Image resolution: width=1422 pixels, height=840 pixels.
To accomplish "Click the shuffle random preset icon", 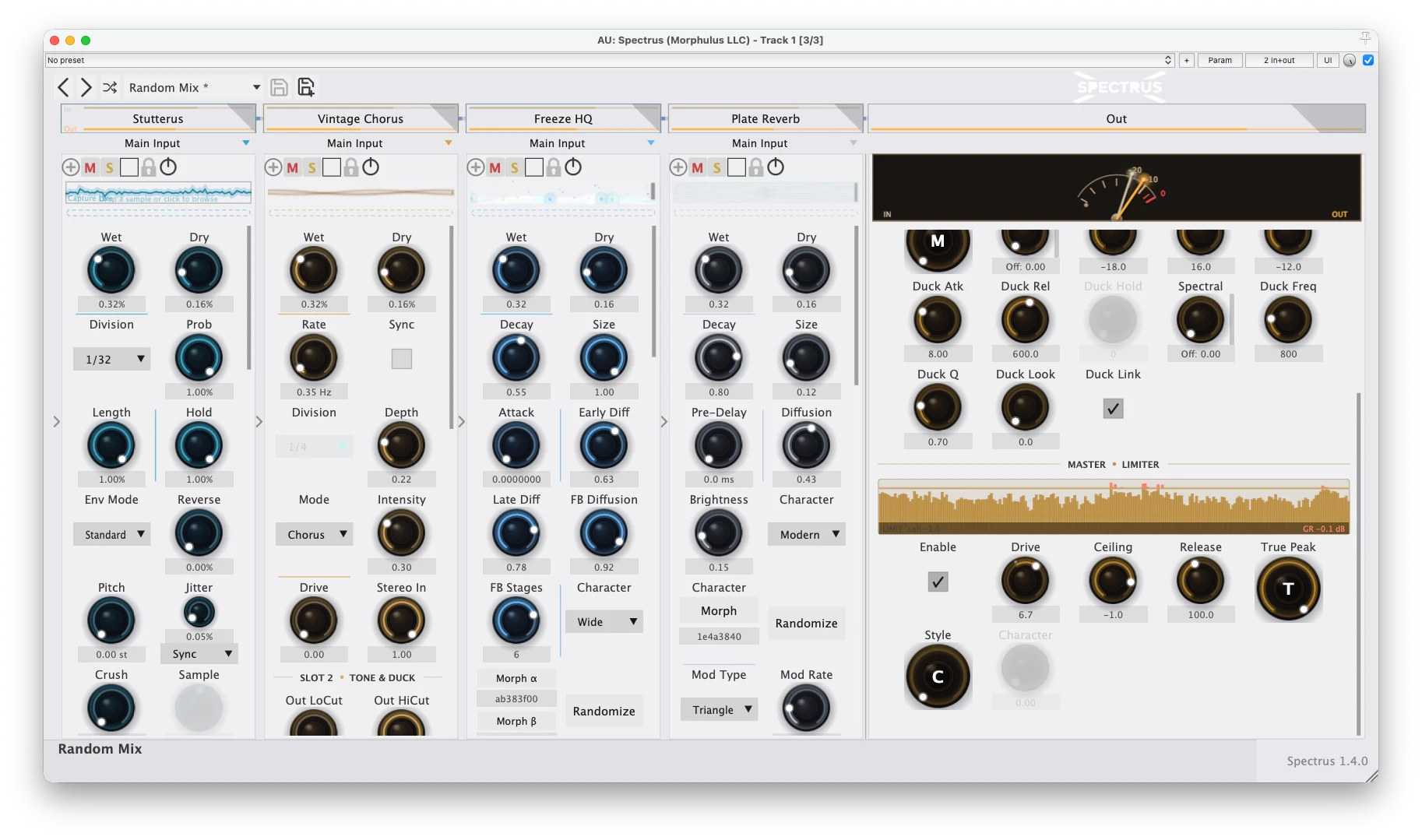I will [110, 87].
